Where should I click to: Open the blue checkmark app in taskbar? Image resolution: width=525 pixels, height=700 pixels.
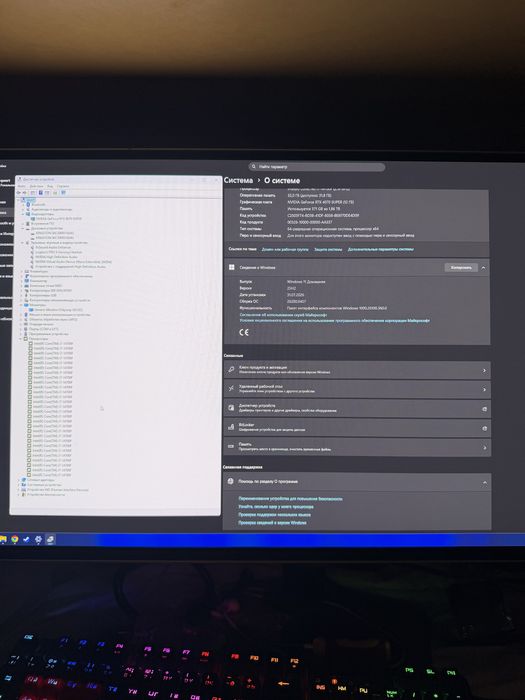(x=26, y=539)
